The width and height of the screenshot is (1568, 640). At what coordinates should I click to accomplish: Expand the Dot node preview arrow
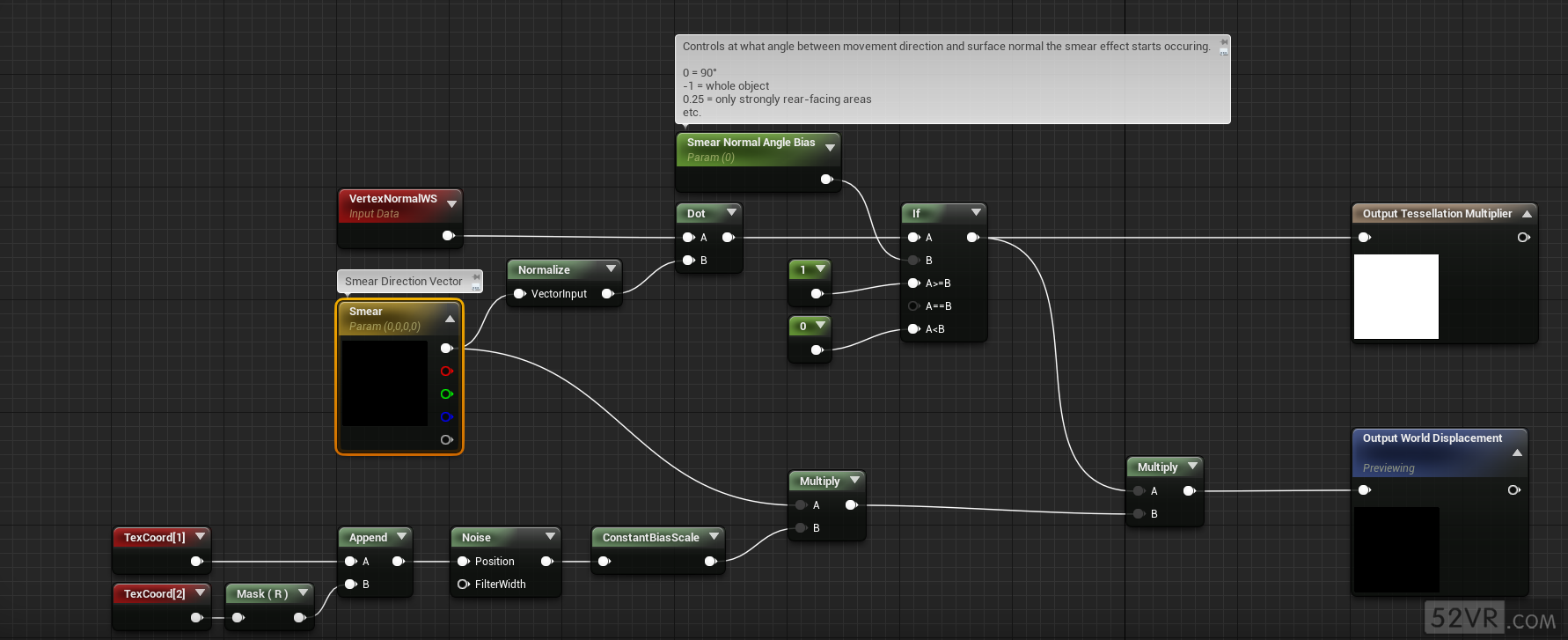(x=731, y=213)
